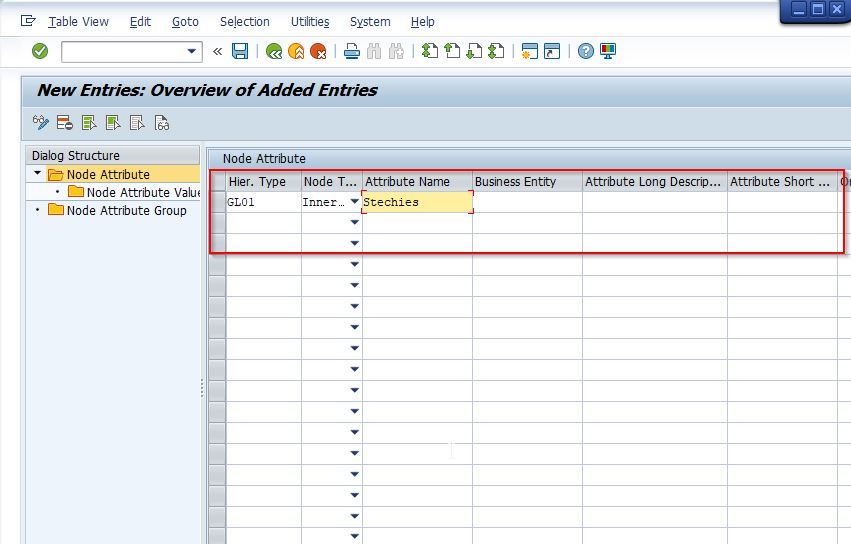Open the Edit menu
Screen dimensions: 851x544
pyautogui.click(x=140, y=22)
